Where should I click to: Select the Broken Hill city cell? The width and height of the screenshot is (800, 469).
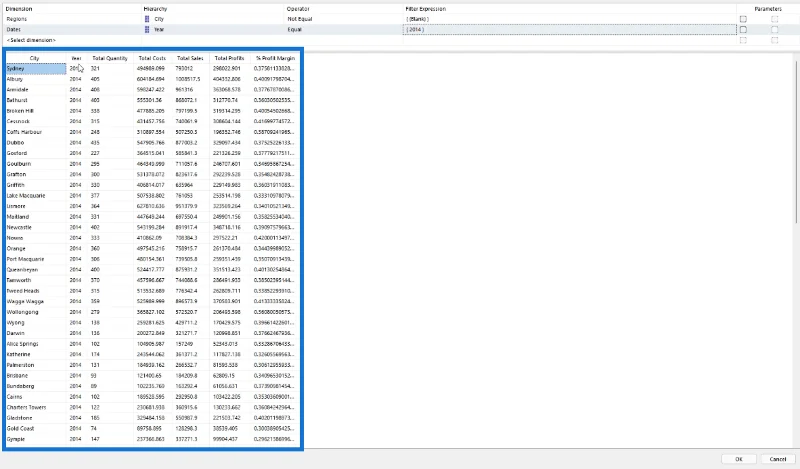pos(36,111)
